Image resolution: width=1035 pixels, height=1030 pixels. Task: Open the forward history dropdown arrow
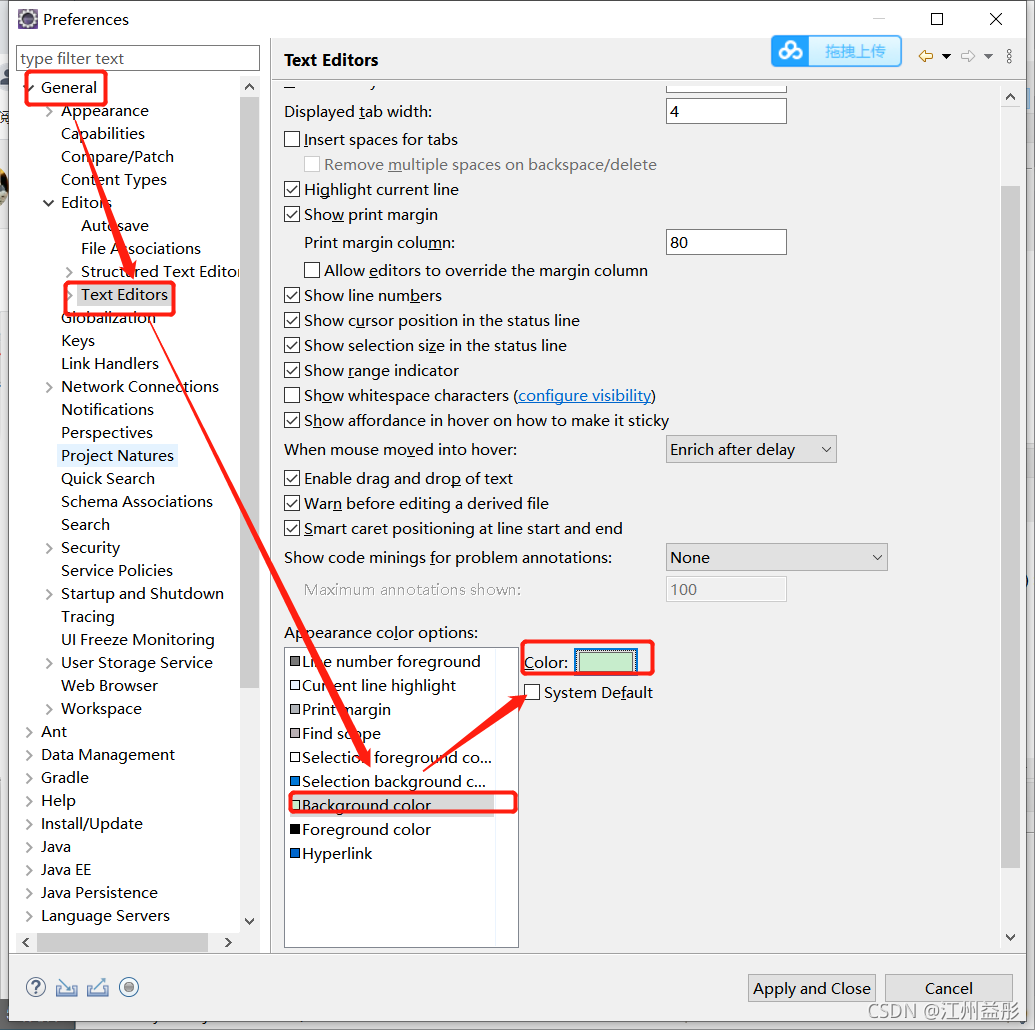pos(988,56)
